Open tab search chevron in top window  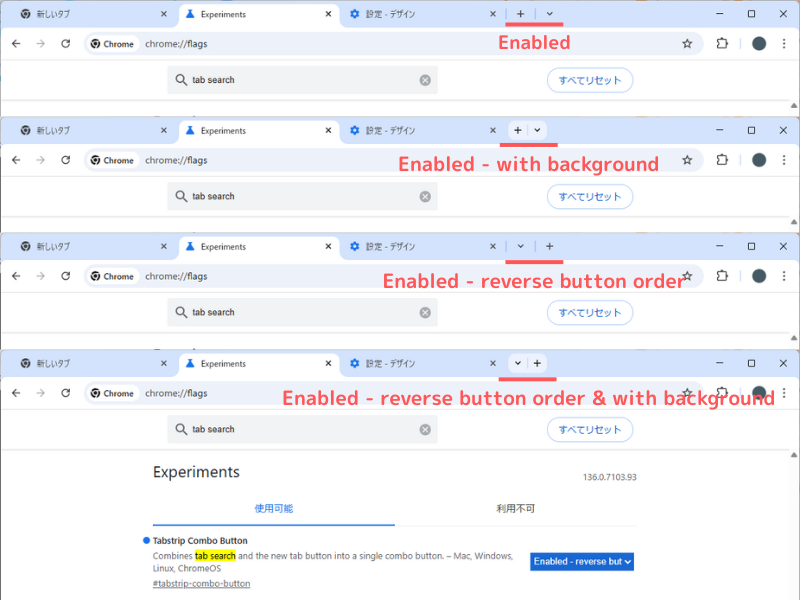coord(549,14)
